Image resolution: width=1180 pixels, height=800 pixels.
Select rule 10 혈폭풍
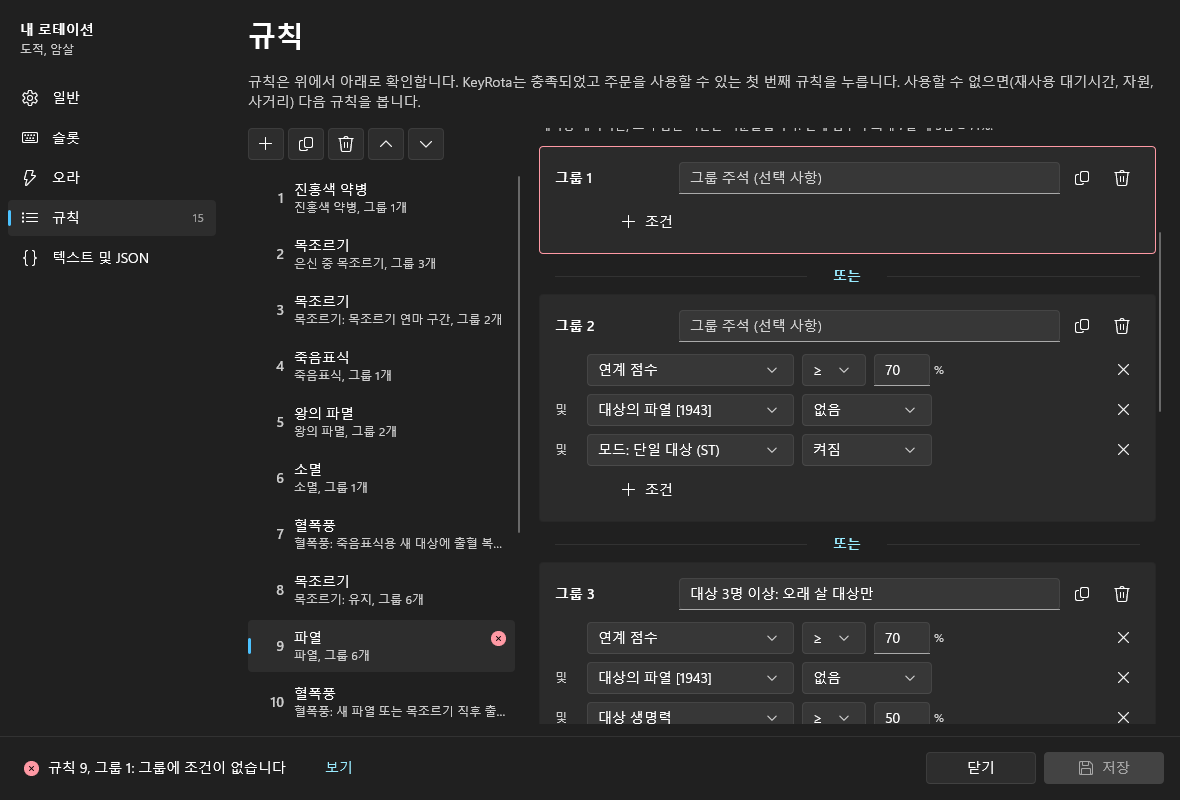click(x=382, y=701)
